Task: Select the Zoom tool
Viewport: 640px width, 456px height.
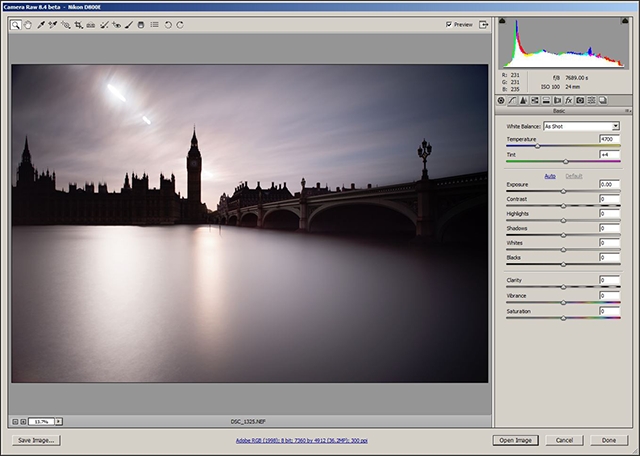Action: [x=16, y=24]
